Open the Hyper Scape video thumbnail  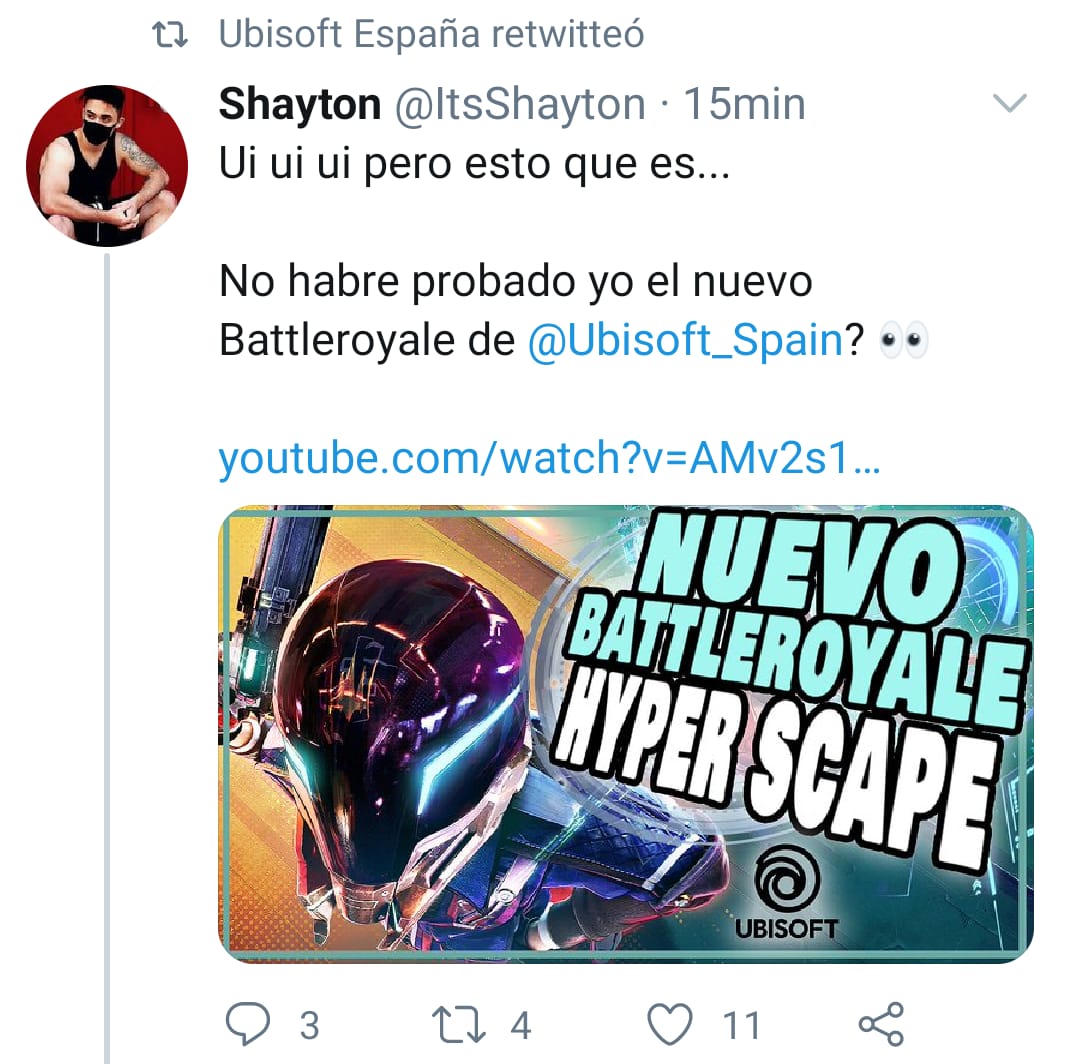pos(626,734)
